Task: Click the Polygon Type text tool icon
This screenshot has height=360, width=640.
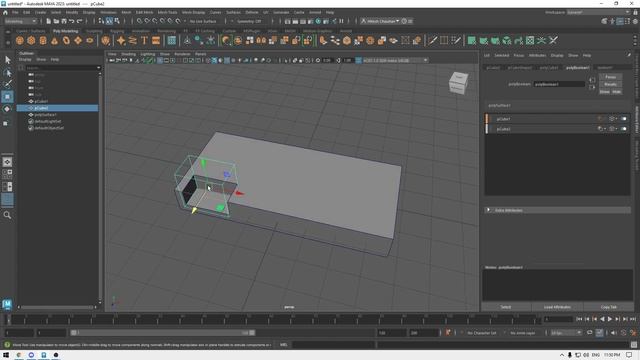Action: click(144, 40)
